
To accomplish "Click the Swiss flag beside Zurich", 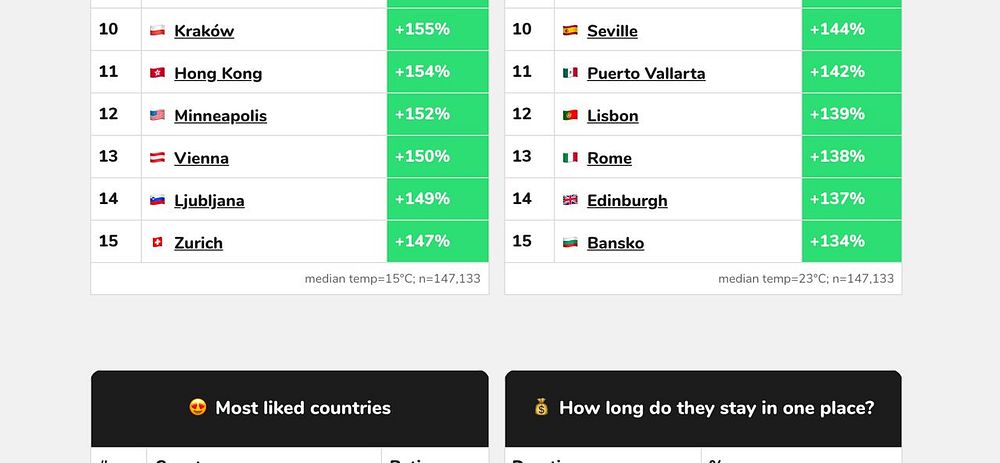I will [x=158, y=242].
